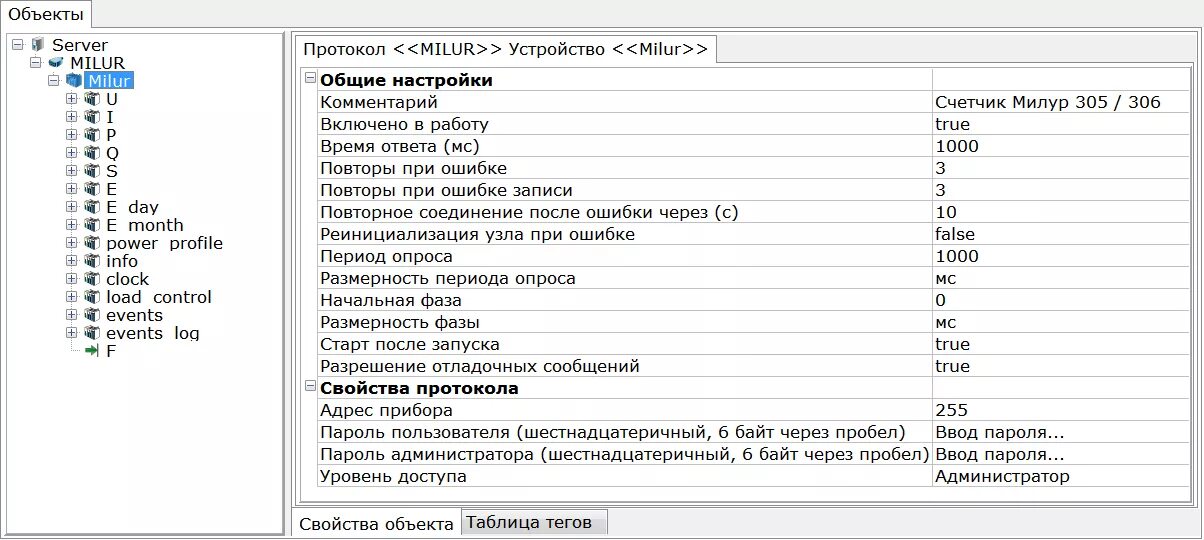Open the Свойства объекта tab
1204x540 pixels.
tap(376, 523)
